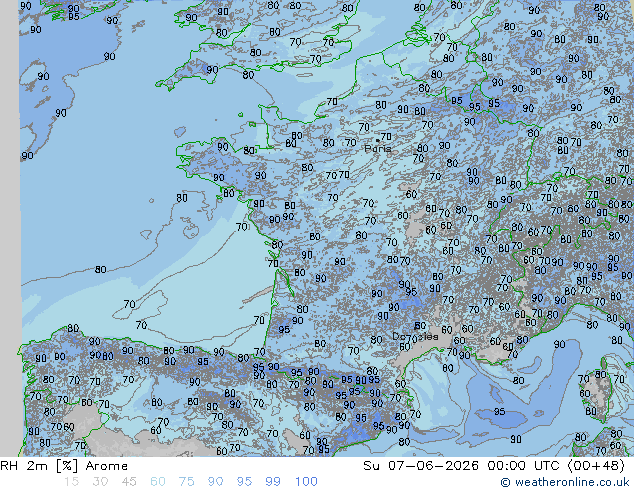
Task: Choose the 60 legend color value
Action: [x=158, y=482]
